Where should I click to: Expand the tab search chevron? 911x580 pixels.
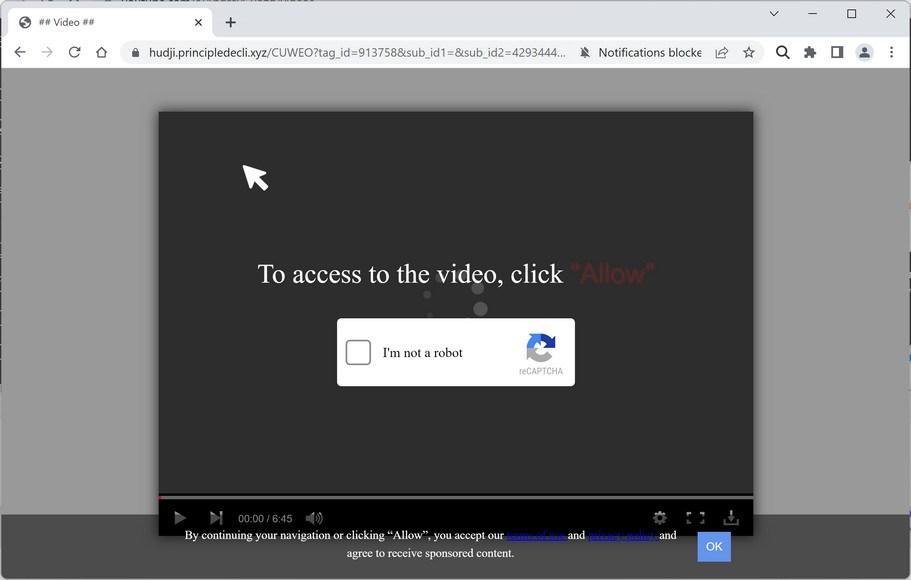774,13
